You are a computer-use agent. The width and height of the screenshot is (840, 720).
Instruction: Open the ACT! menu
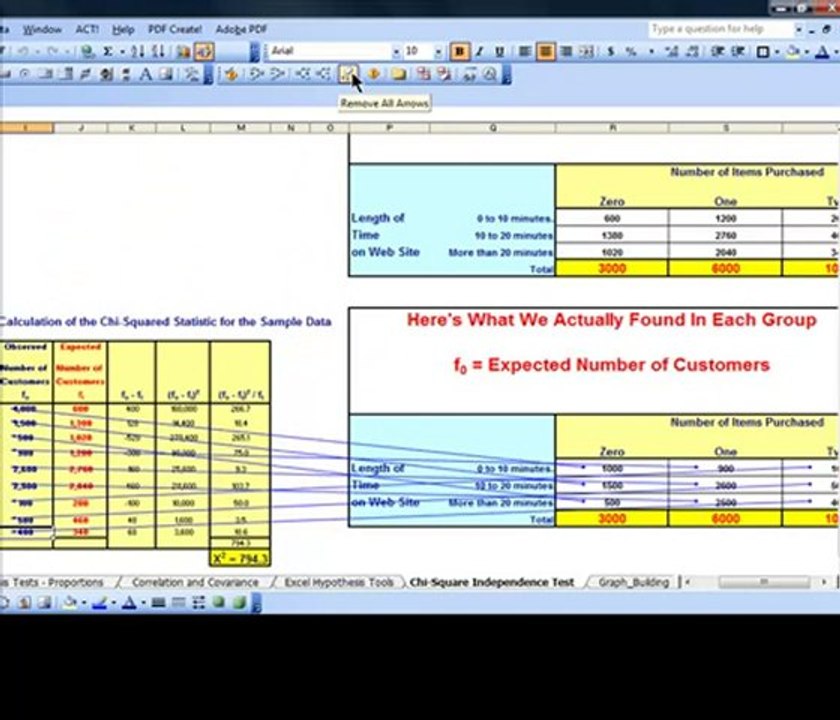coord(87,29)
